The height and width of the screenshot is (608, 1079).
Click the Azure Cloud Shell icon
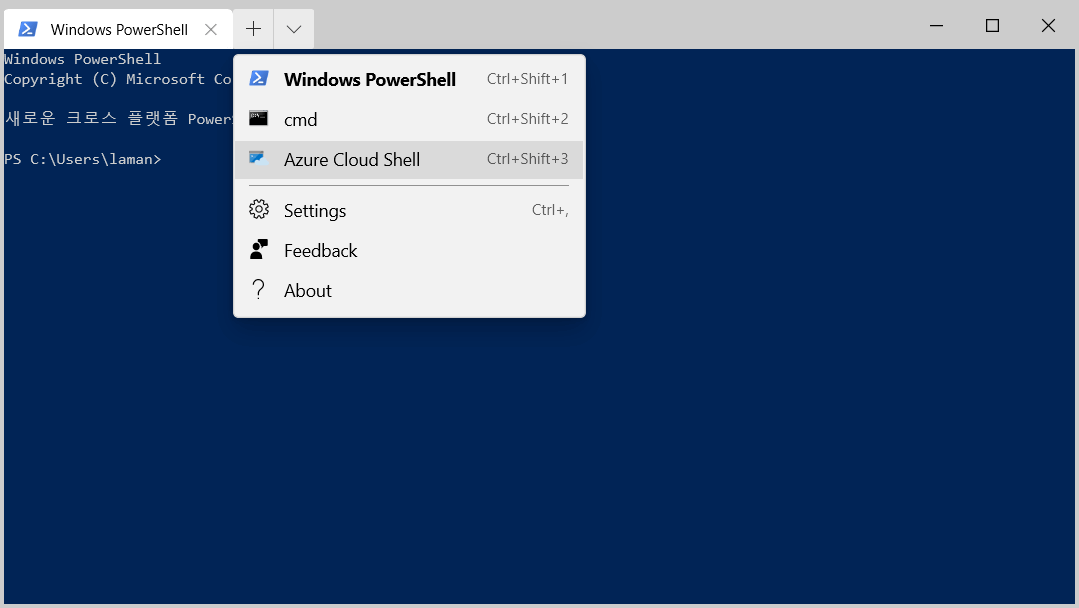point(259,159)
